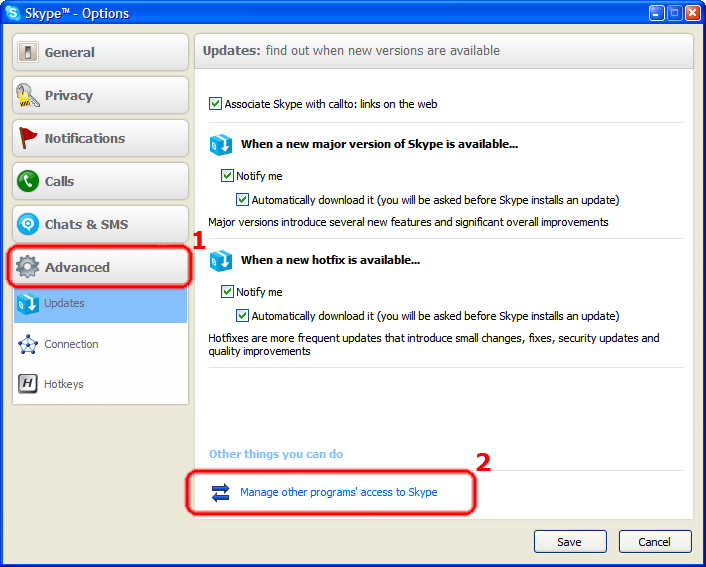Open the General settings section
This screenshot has height=567, width=706.
tap(100, 52)
